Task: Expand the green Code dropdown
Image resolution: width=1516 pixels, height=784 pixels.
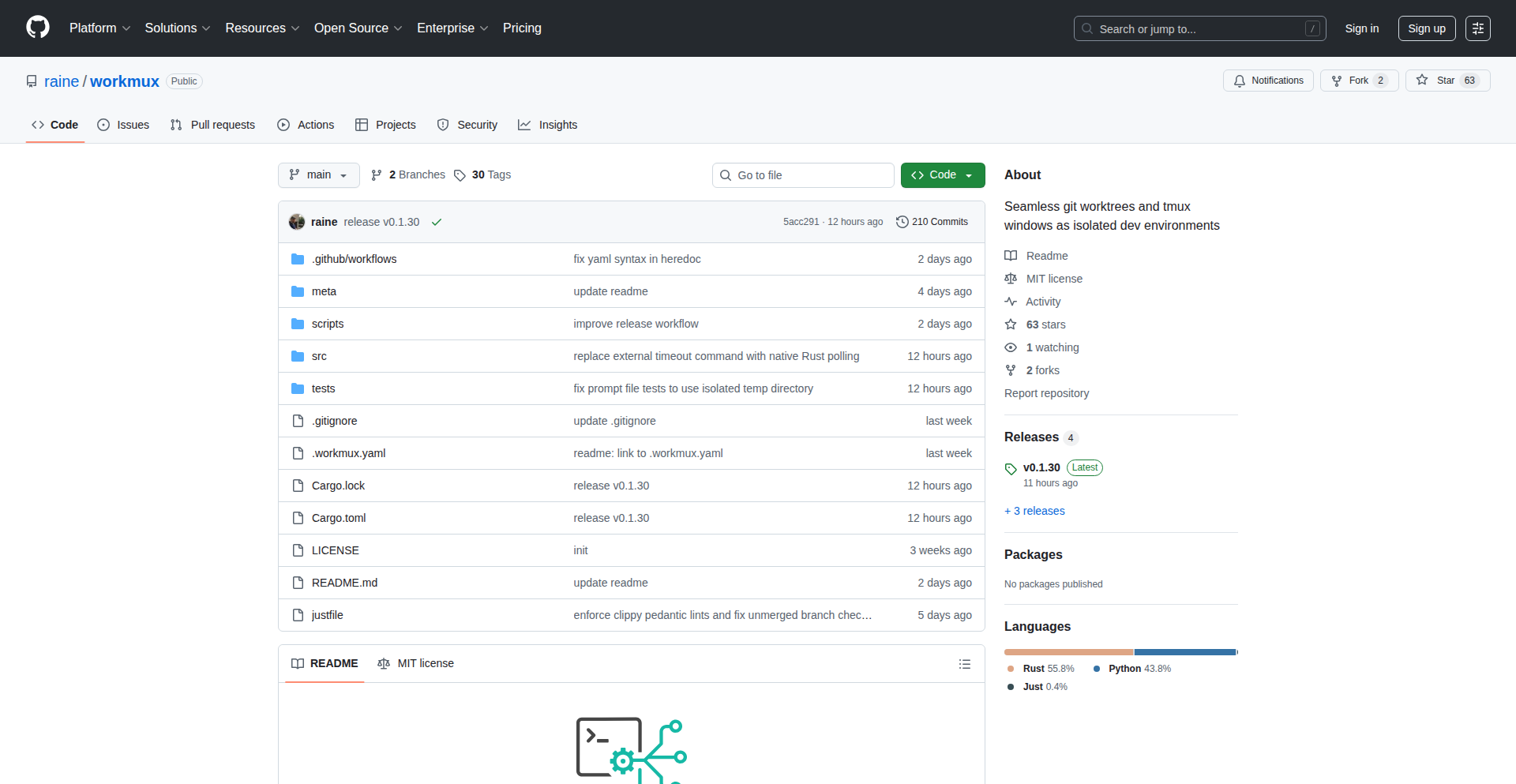Action: (x=942, y=174)
